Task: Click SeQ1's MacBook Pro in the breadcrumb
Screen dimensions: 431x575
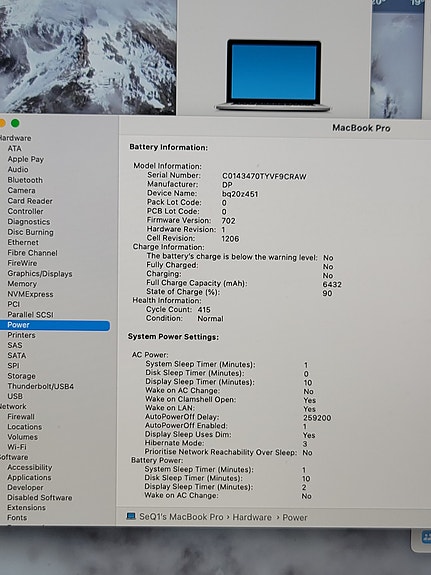Action: (x=181, y=517)
